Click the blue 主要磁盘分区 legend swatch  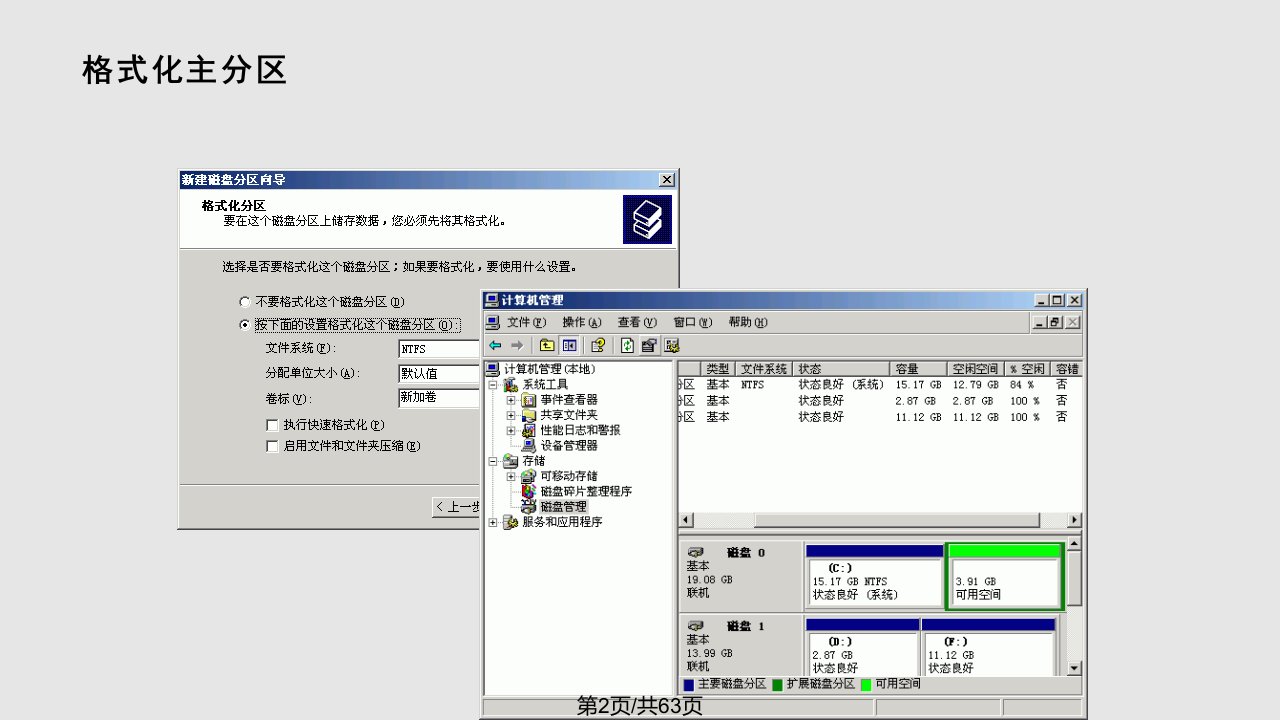tap(689, 685)
